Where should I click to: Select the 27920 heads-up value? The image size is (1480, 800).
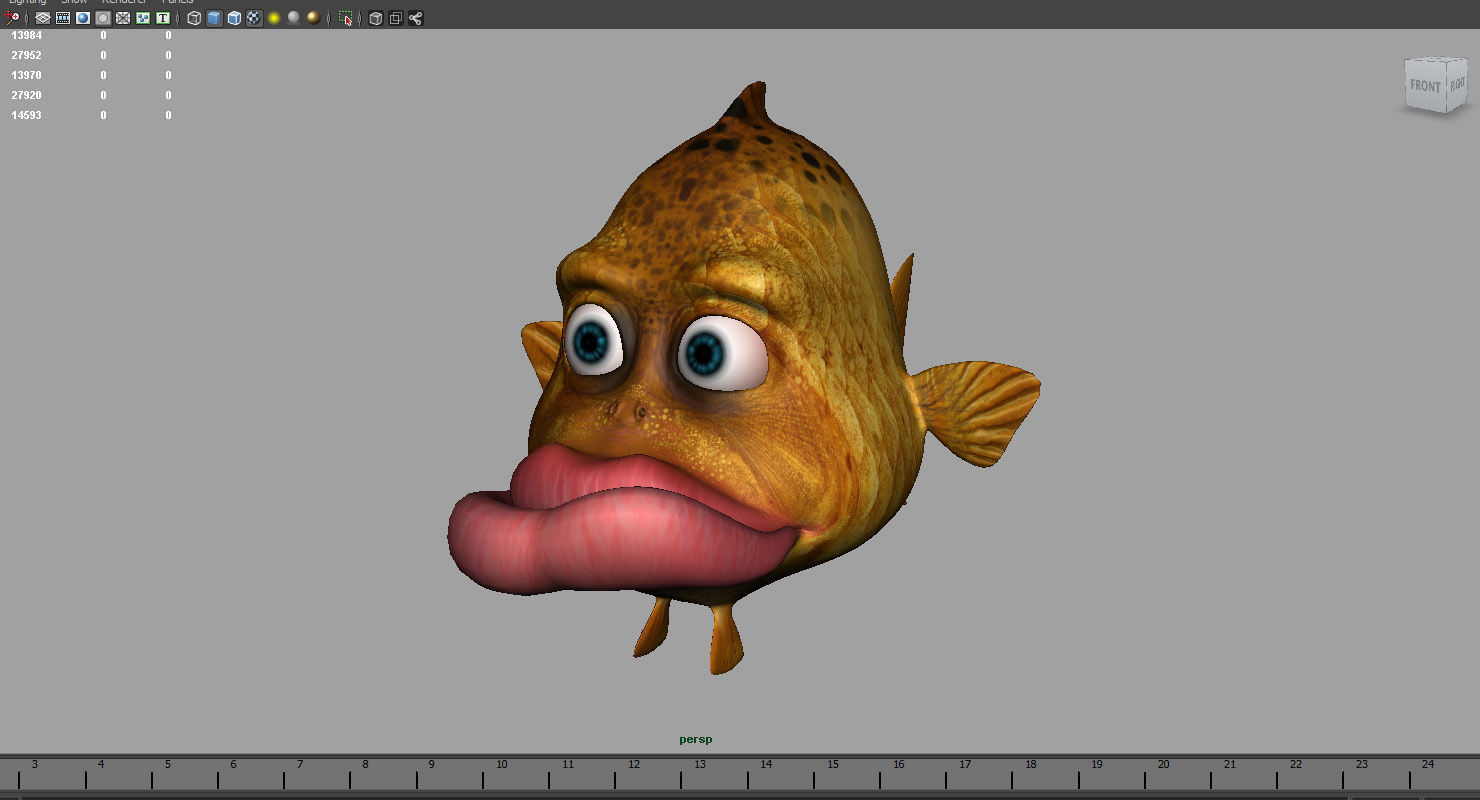tap(26, 95)
